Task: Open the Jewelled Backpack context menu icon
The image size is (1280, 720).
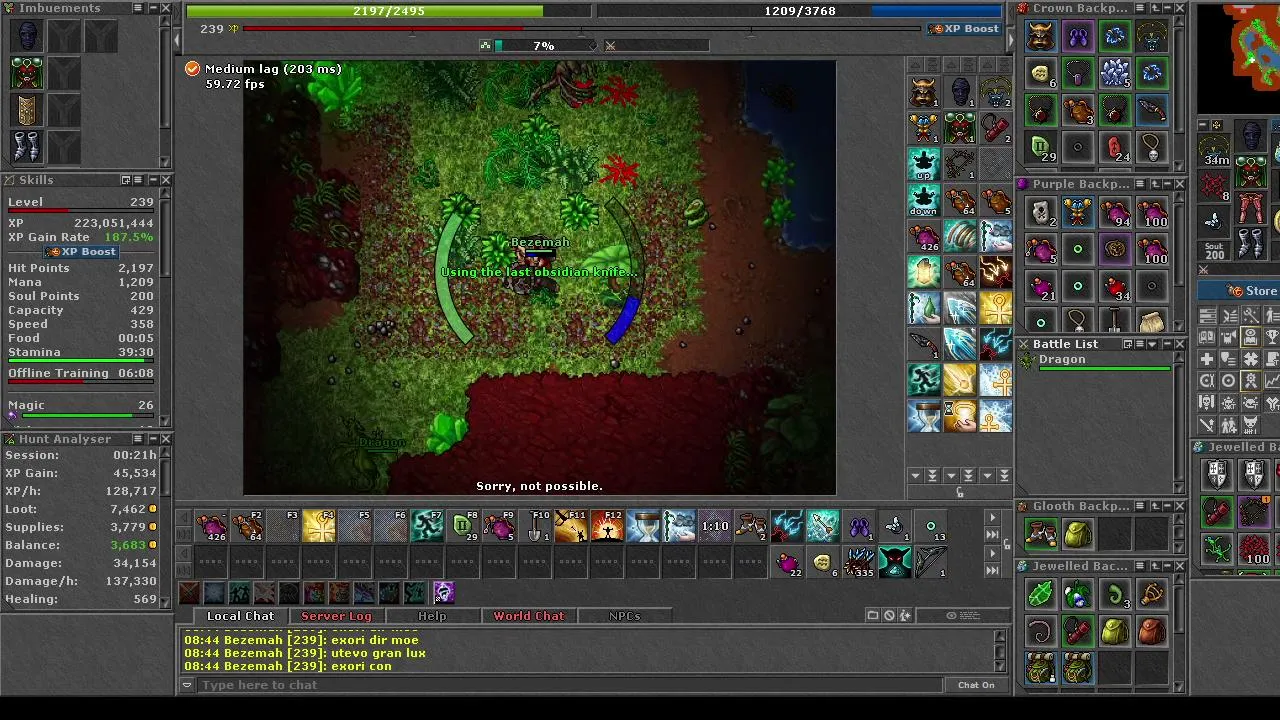Action: [x=1141, y=566]
